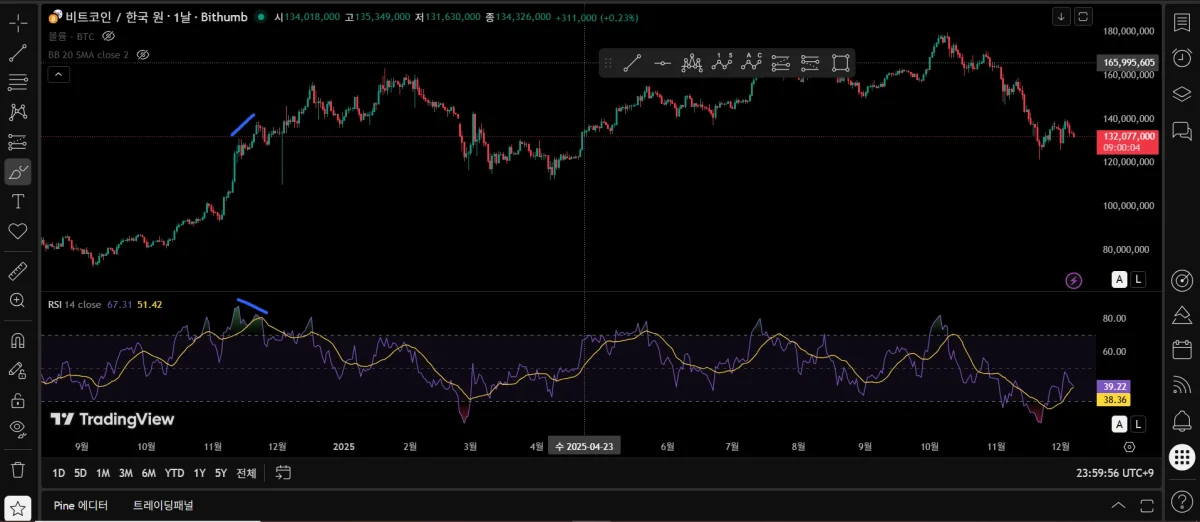Open the 트레이딩패널 tab
Screen dimensions: 1200x522
163,506
